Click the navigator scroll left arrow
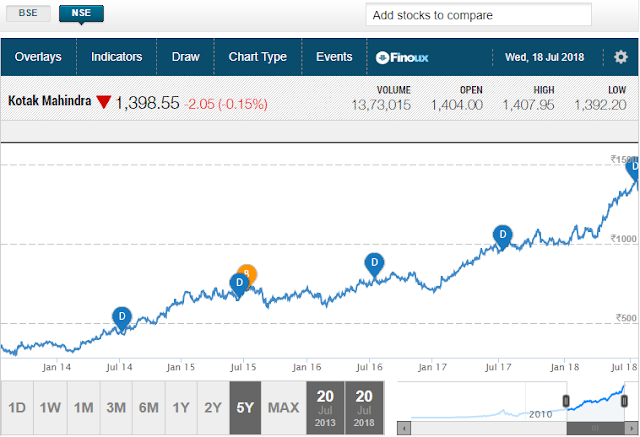Screen dimensions: 640x437 (404, 428)
